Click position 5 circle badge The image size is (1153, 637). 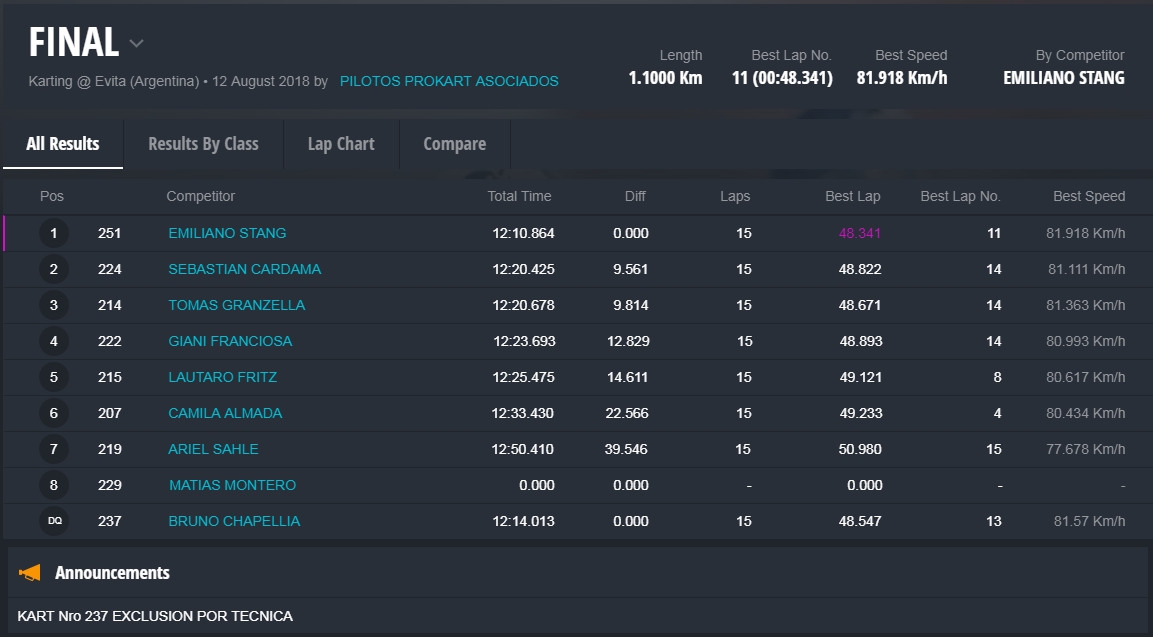(54, 377)
